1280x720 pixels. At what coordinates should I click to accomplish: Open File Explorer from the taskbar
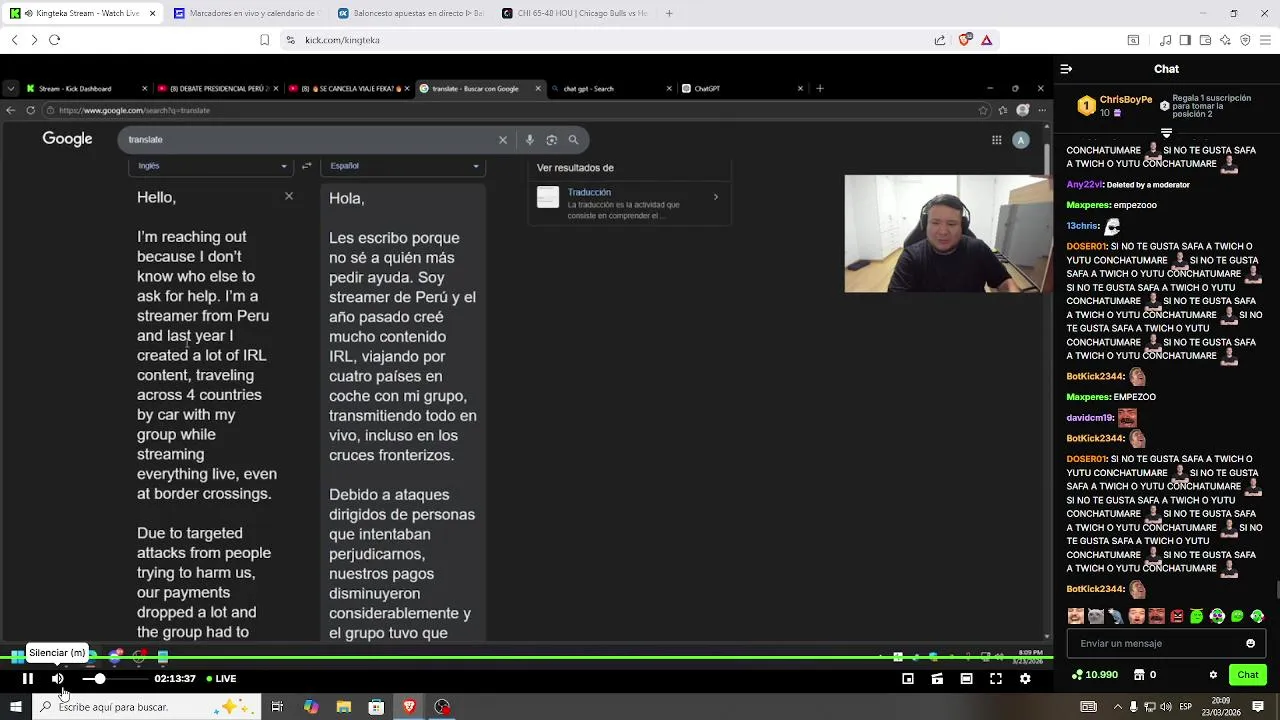[344, 707]
